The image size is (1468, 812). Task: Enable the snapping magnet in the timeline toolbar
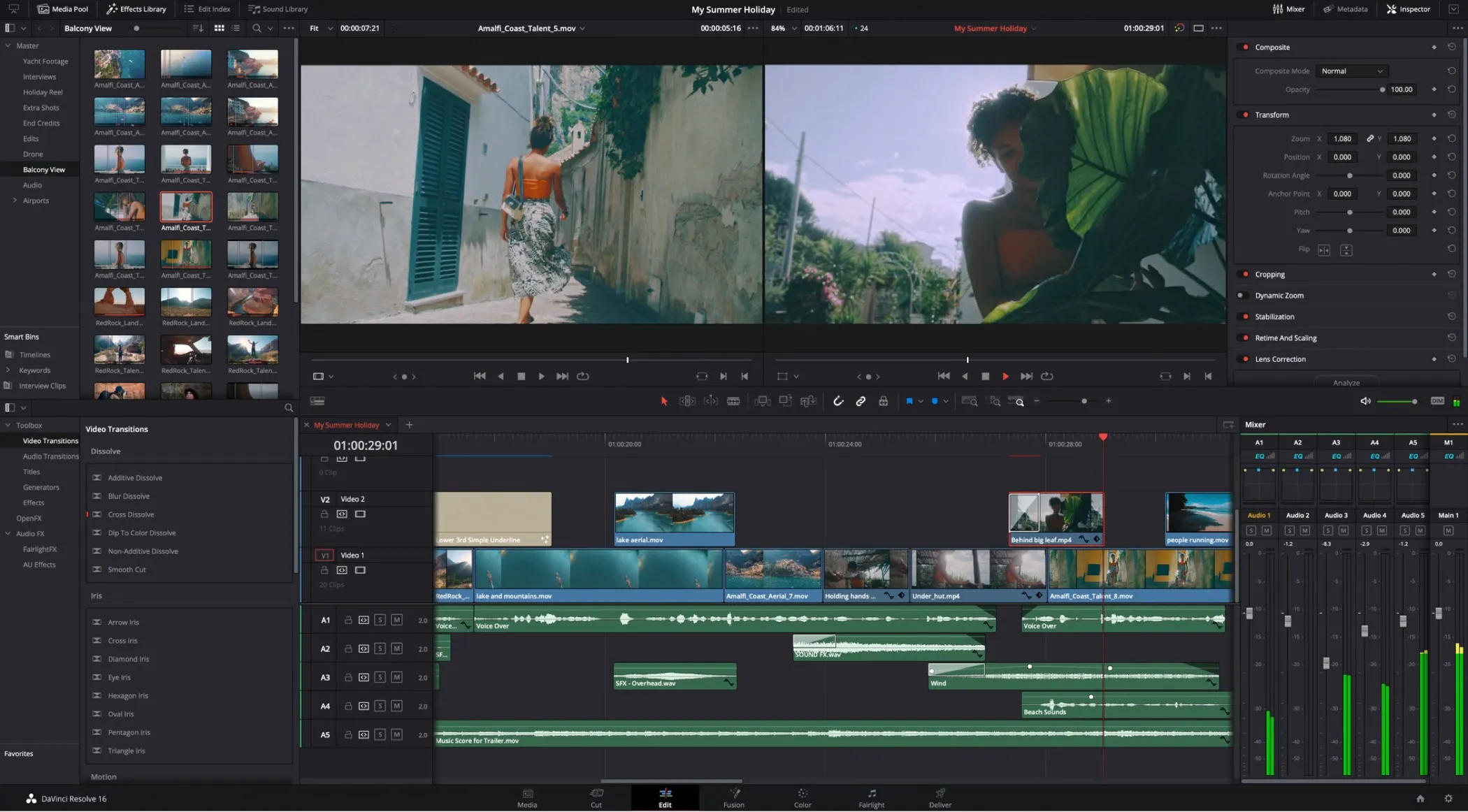[x=838, y=401]
